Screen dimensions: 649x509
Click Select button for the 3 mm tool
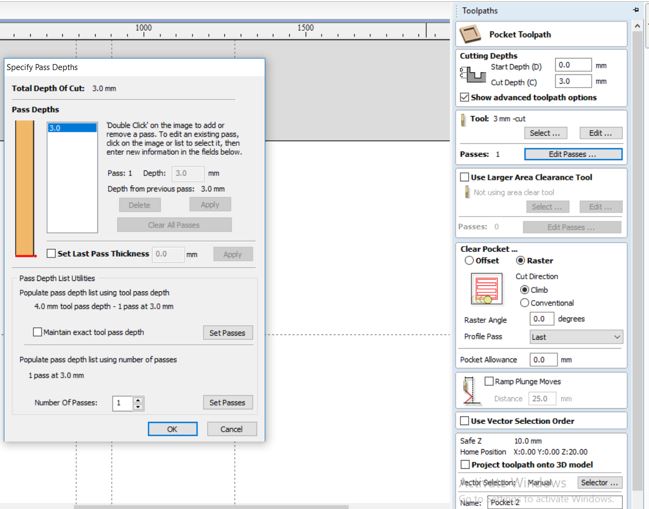tap(545, 133)
